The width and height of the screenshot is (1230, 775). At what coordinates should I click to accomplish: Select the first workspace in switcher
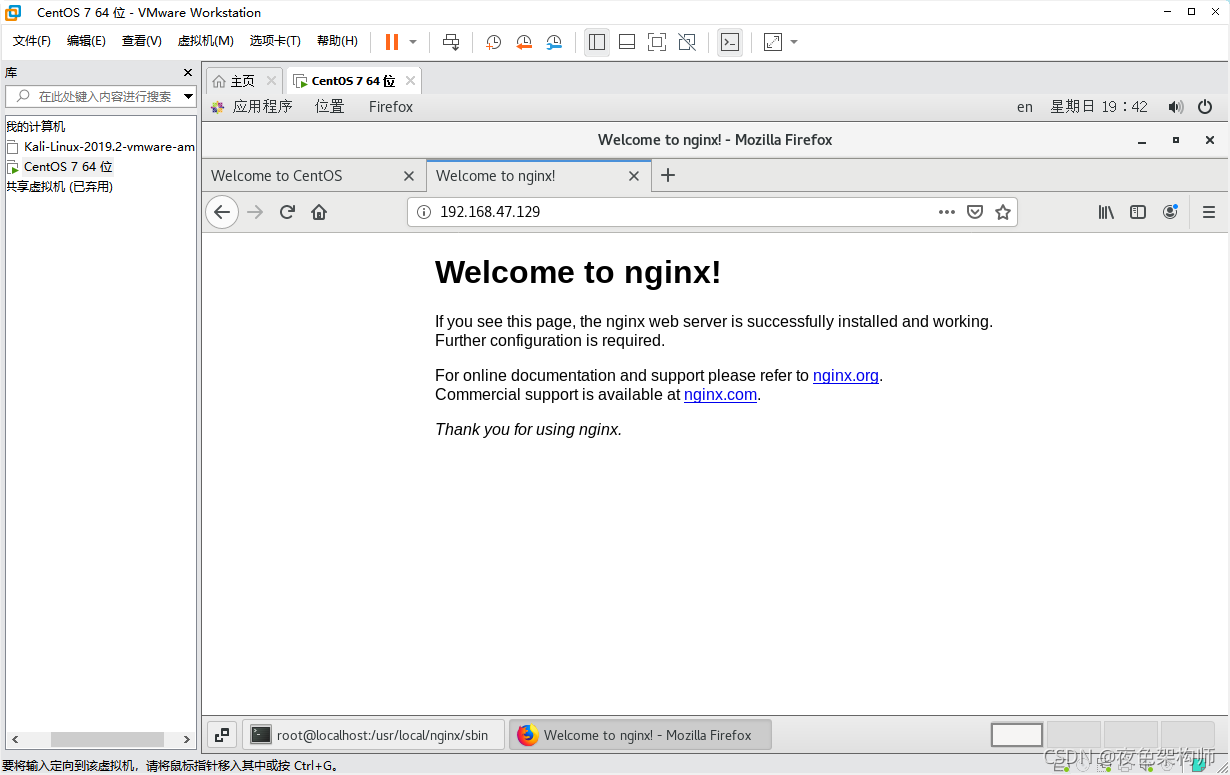1017,735
